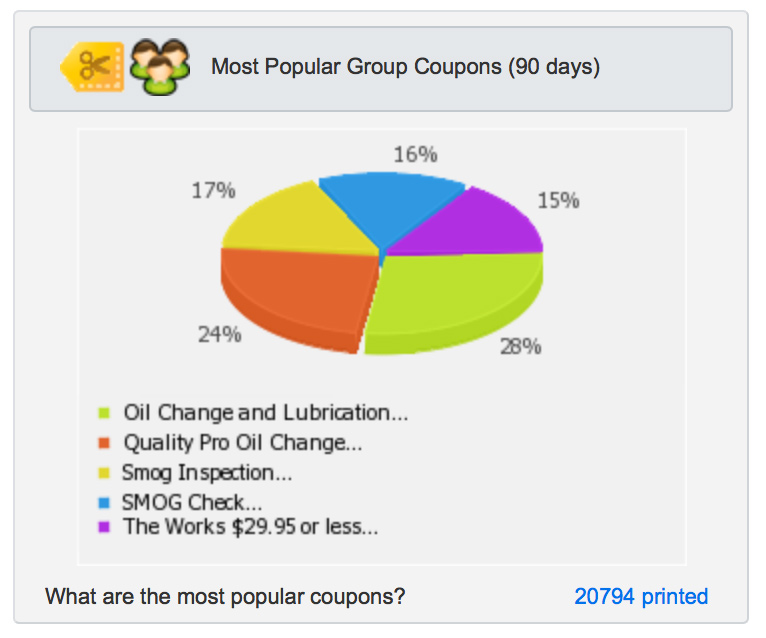Click the purple The Works legend swatch
766x638 pixels.
click(104, 527)
